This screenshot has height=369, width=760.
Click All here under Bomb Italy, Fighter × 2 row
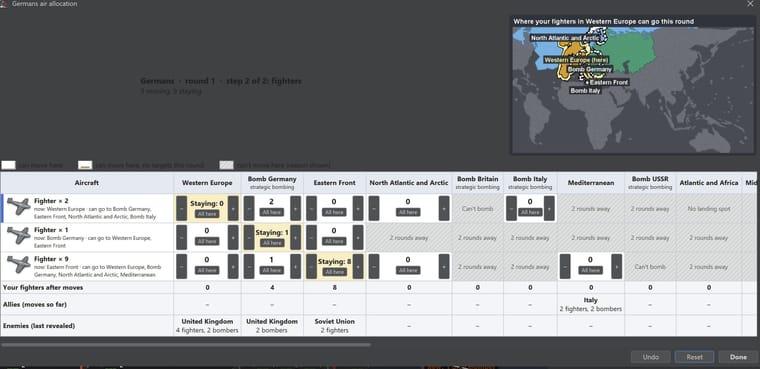pos(530,212)
